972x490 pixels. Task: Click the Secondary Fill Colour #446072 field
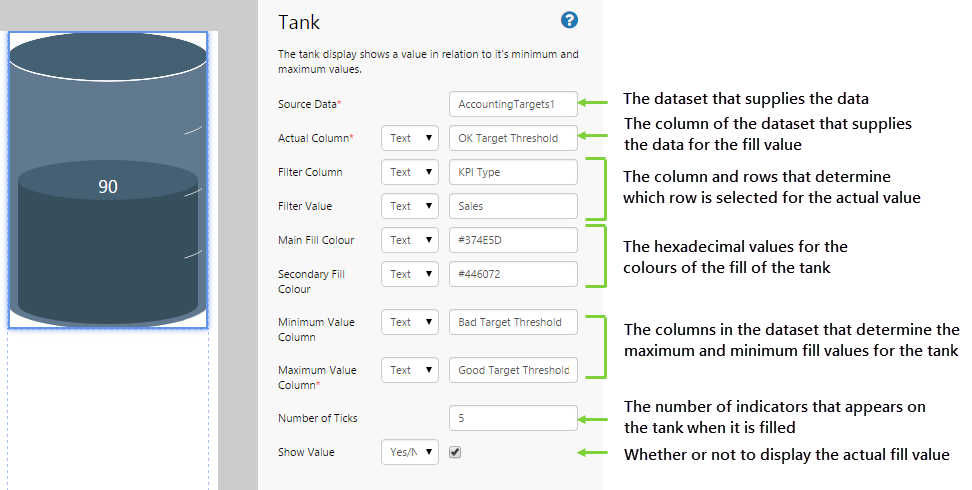tap(513, 274)
